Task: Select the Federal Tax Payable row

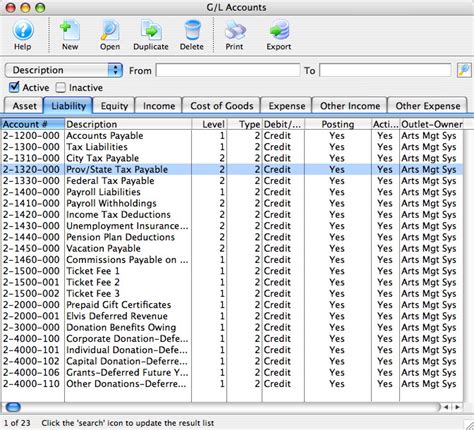Action: tap(232, 181)
